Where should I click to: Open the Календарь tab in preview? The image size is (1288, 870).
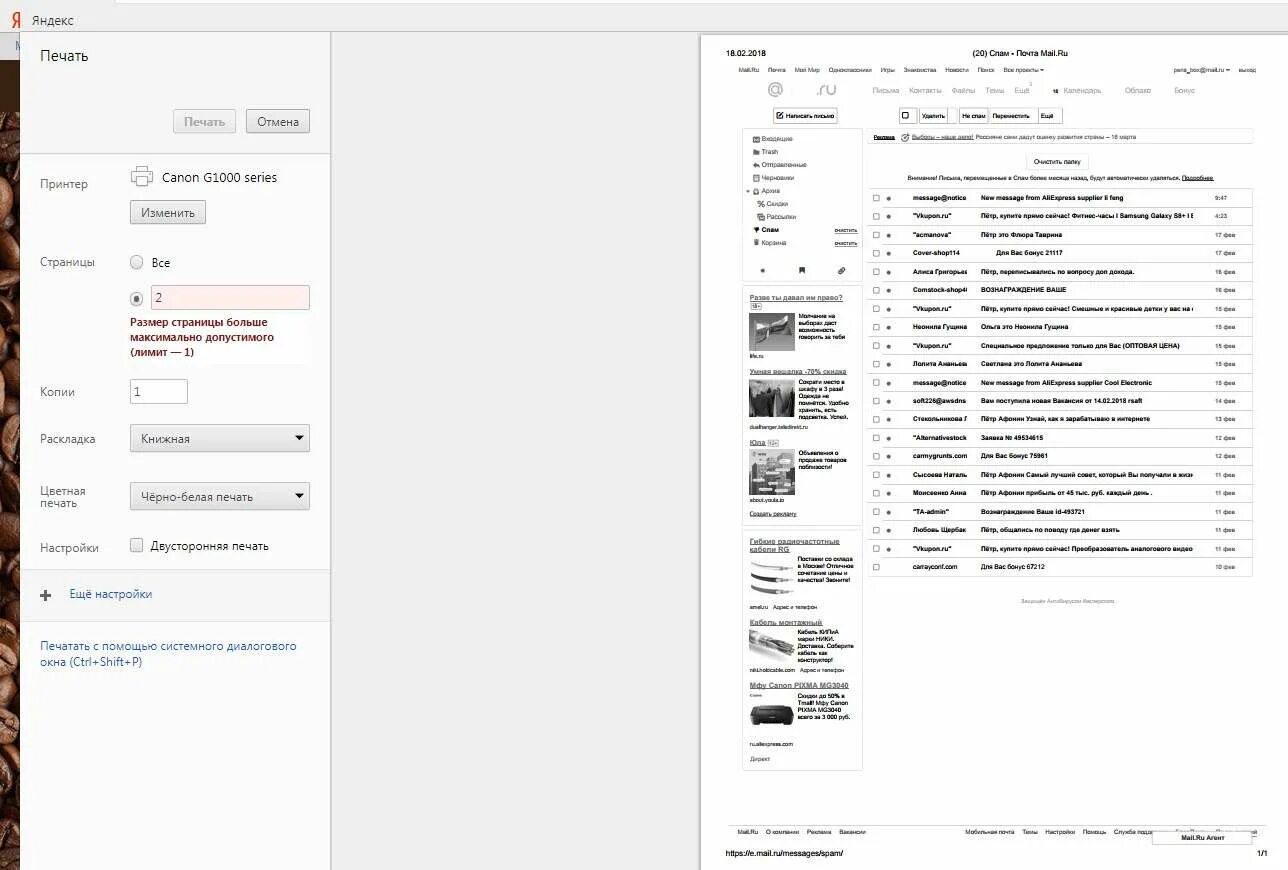tap(1082, 90)
